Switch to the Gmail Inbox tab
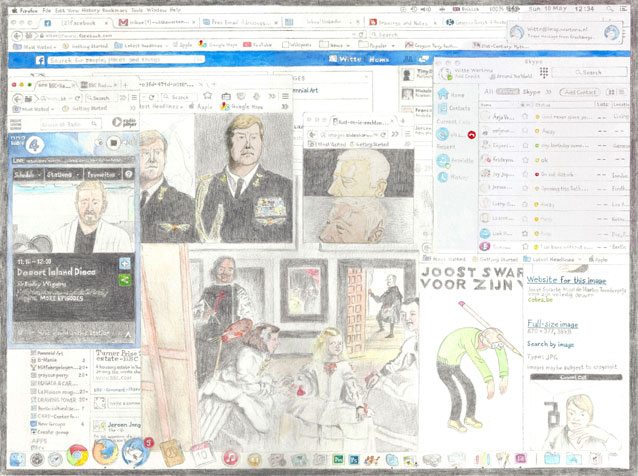638x476 pixels. point(157,23)
